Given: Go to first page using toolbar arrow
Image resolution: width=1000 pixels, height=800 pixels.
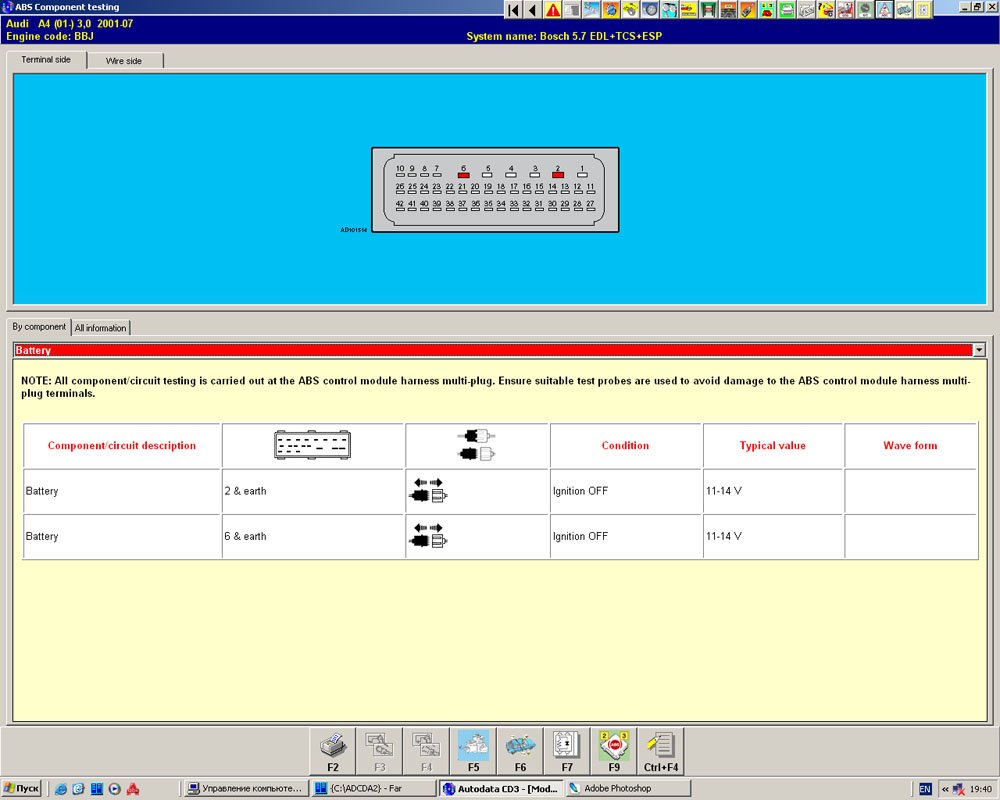Looking at the screenshot, I should (513, 10).
